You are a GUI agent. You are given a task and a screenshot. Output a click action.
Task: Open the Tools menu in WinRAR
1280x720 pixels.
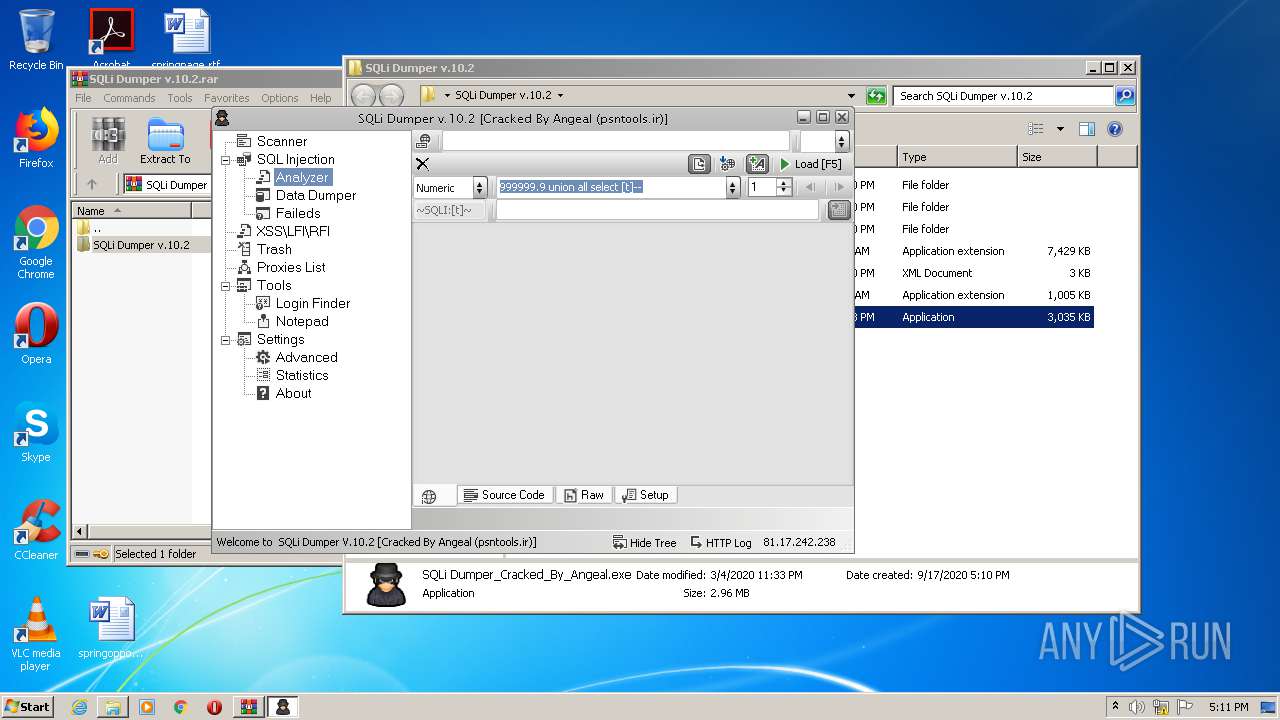[180, 98]
